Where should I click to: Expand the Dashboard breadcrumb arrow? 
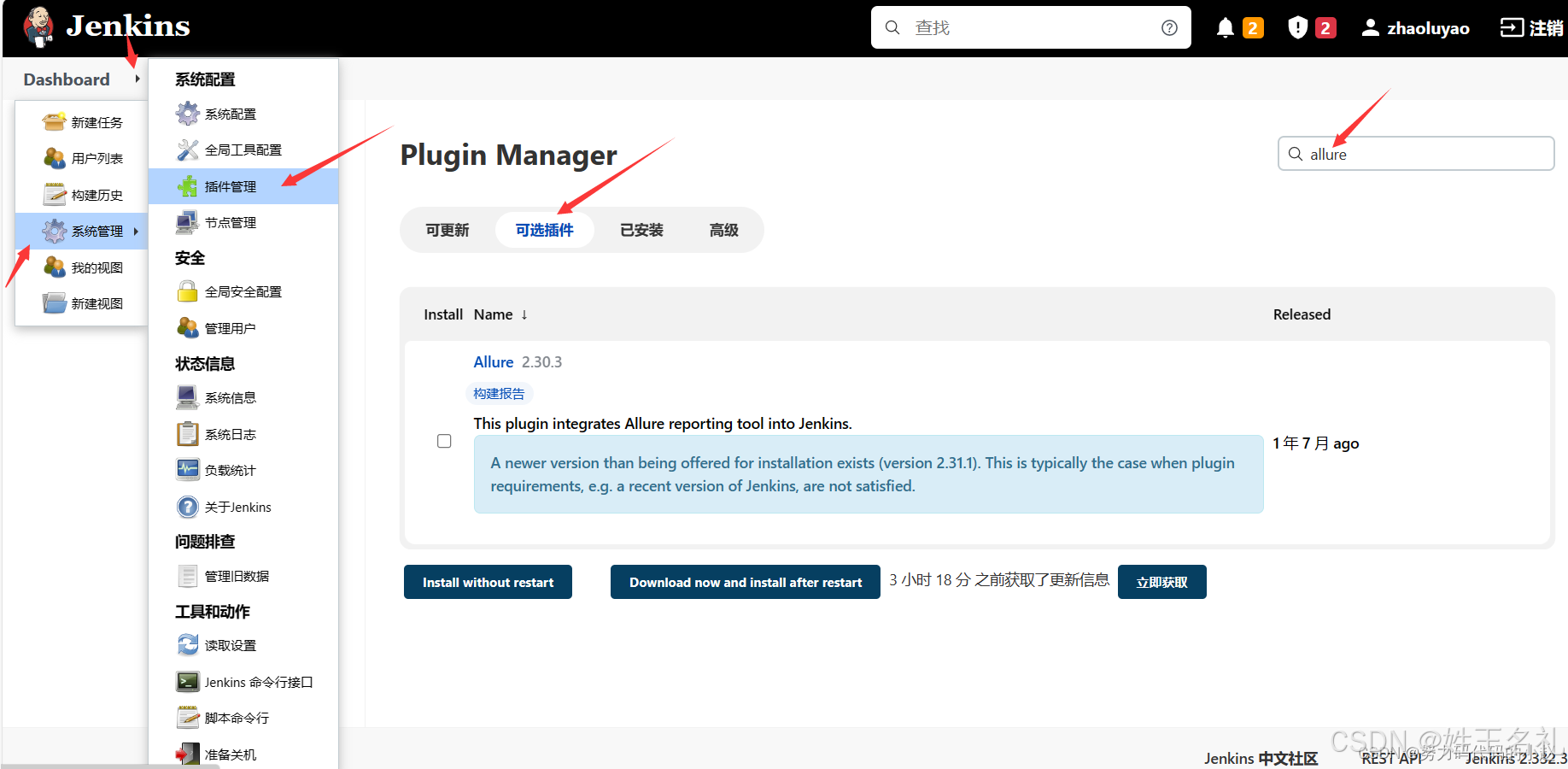coord(137,79)
